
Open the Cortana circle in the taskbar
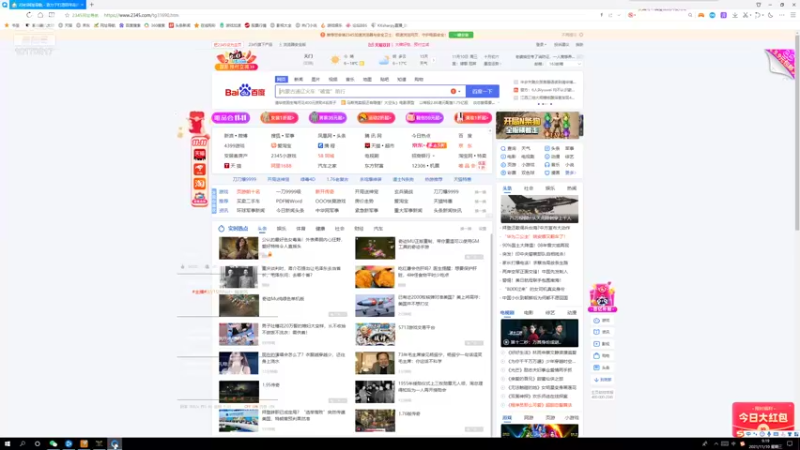37,444
